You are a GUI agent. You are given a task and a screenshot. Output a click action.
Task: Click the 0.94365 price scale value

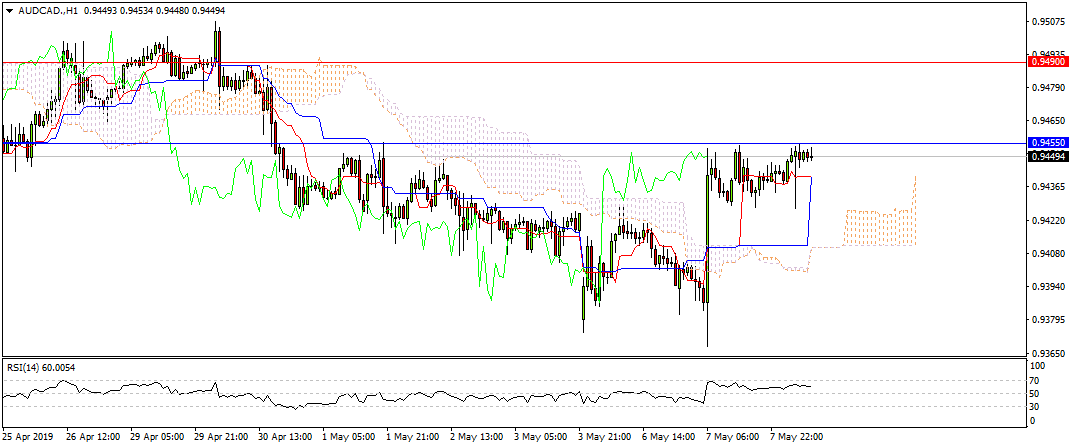point(1051,187)
